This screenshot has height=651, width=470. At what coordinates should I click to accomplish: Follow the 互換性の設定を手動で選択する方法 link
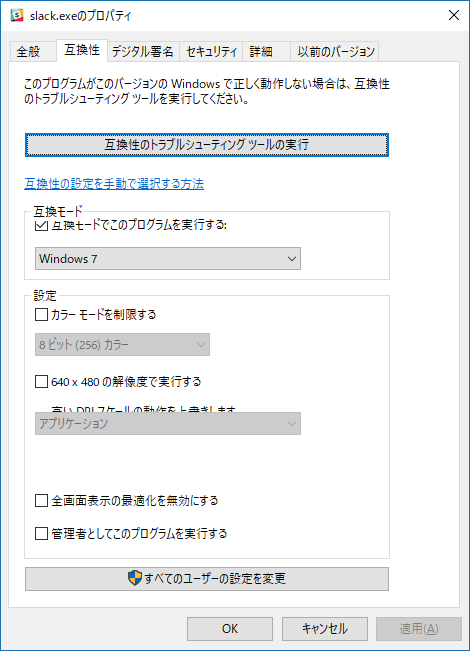point(114,184)
